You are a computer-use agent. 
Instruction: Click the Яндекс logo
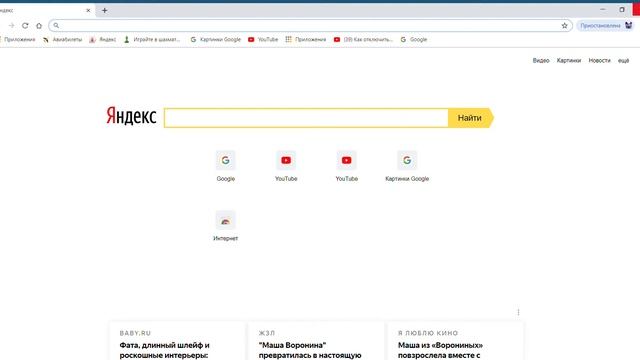131,116
